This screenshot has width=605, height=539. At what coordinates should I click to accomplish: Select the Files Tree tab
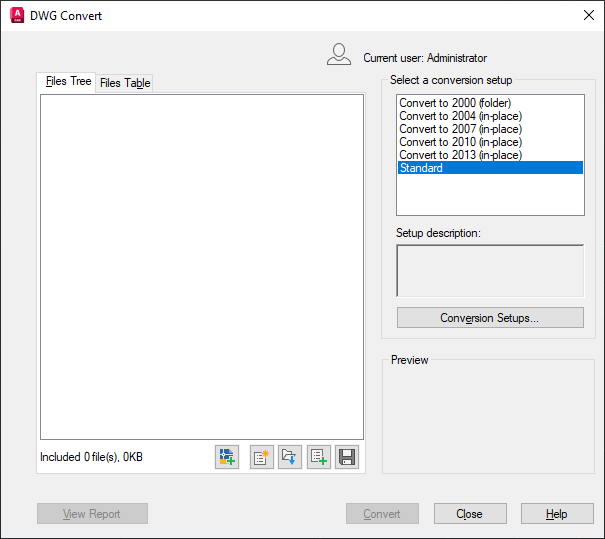tap(68, 81)
